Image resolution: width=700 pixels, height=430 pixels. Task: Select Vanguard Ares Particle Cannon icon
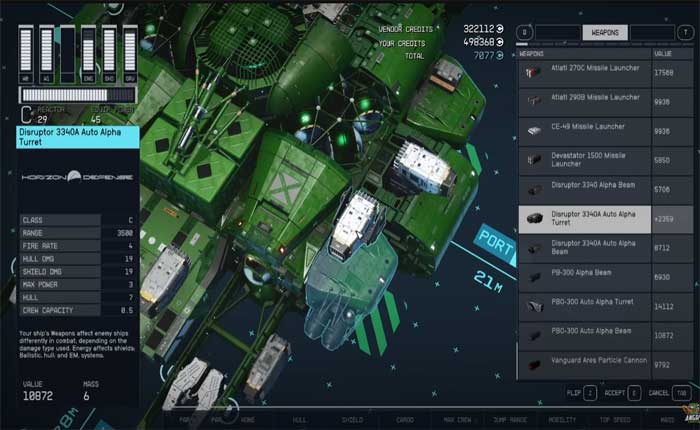(532, 362)
